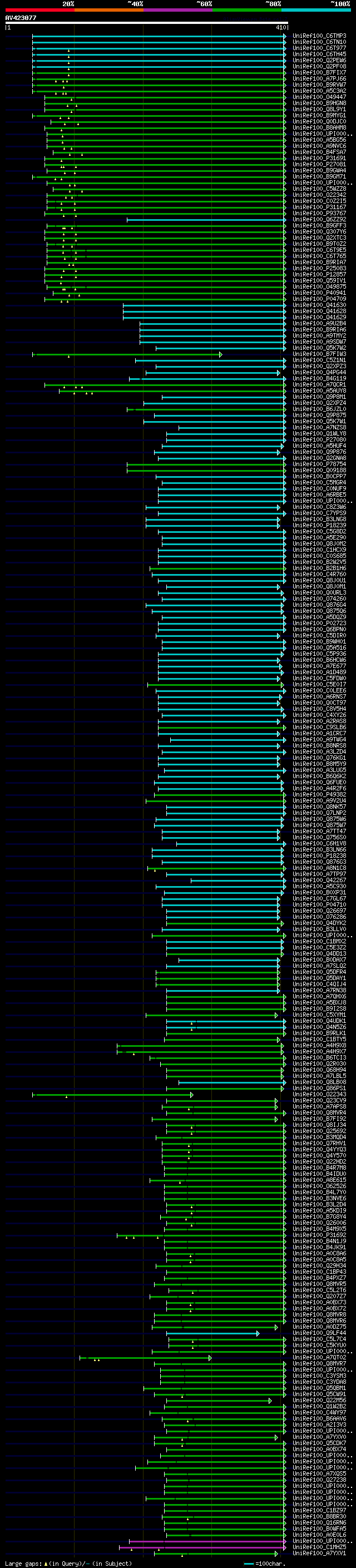Select hit label UniRef100_B0WFA5

point(319,1529)
